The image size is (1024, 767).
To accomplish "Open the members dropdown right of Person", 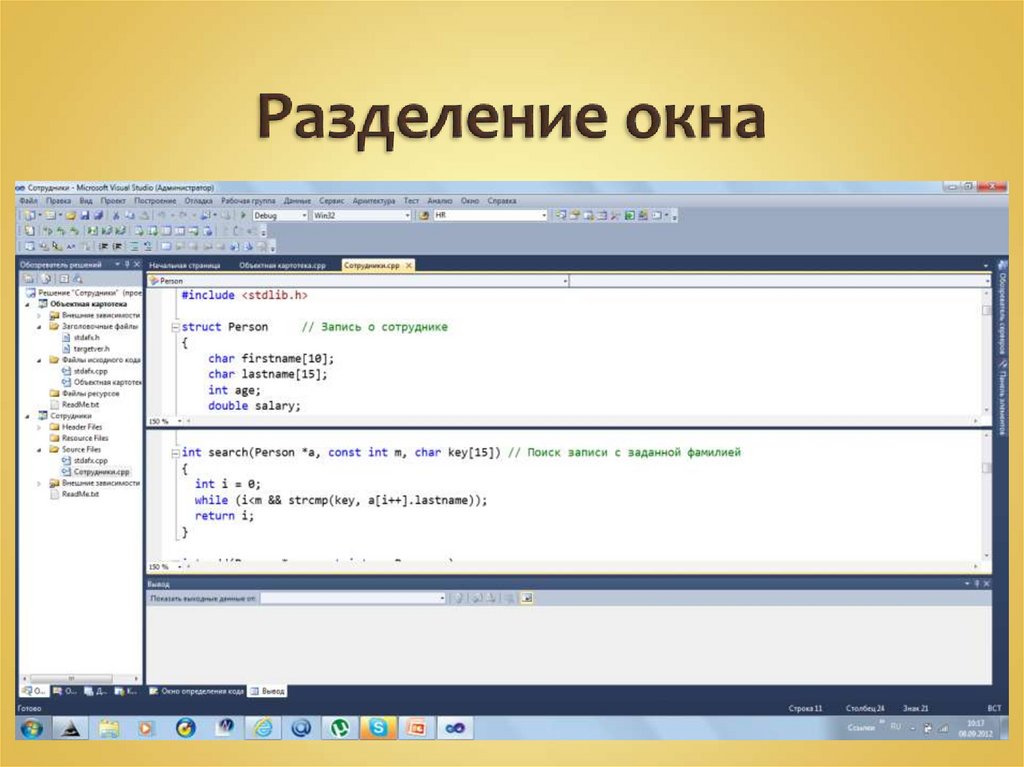I will (x=987, y=281).
